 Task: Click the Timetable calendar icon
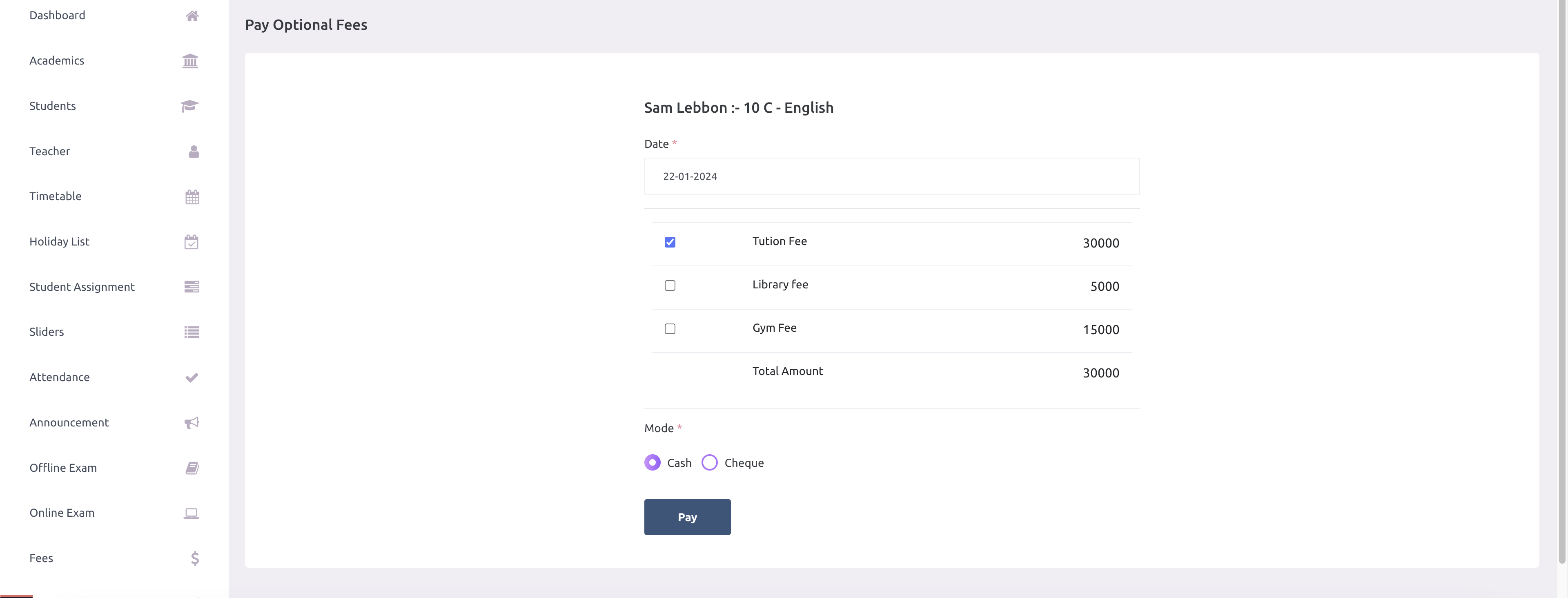pyautogui.click(x=192, y=197)
